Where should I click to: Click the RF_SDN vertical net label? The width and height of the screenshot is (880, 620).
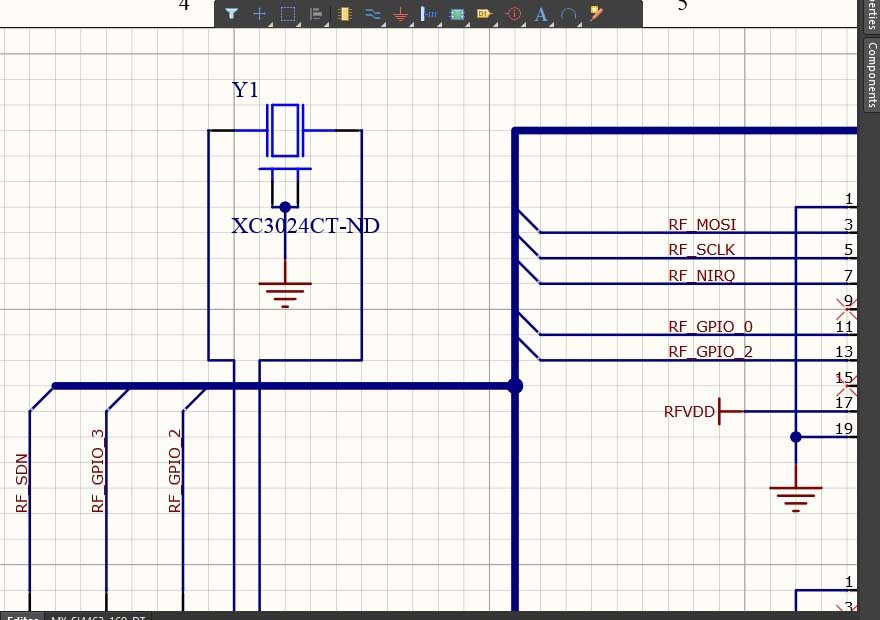(x=21, y=482)
